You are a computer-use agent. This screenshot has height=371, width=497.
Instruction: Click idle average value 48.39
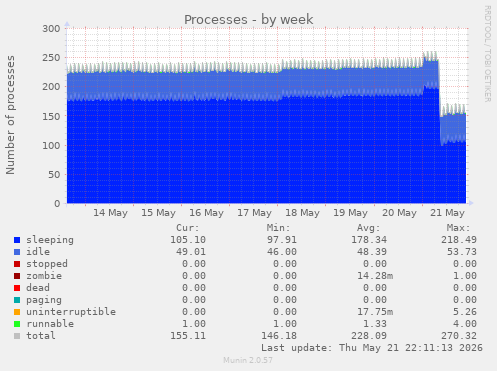[x=372, y=252]
